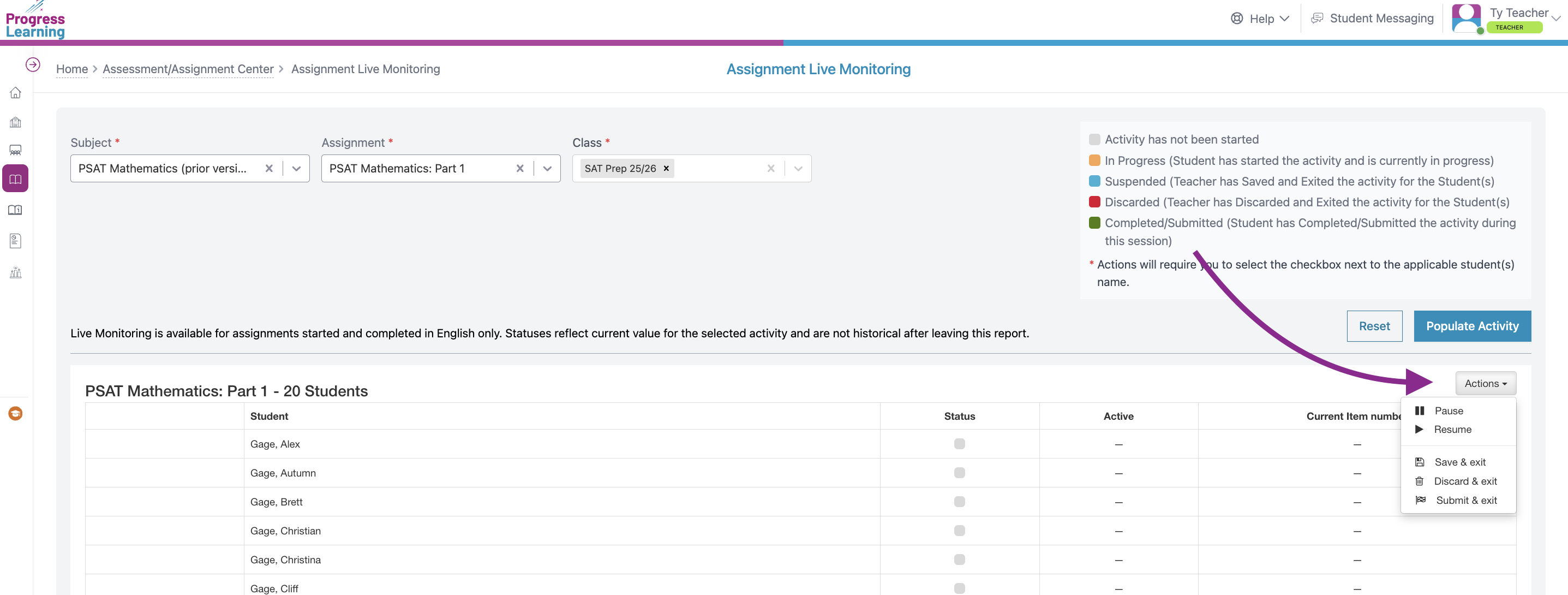Remove the SAT Prep 25/26 class tag
This screenshot has width=1568, height=595.
(x=666, y=168)
